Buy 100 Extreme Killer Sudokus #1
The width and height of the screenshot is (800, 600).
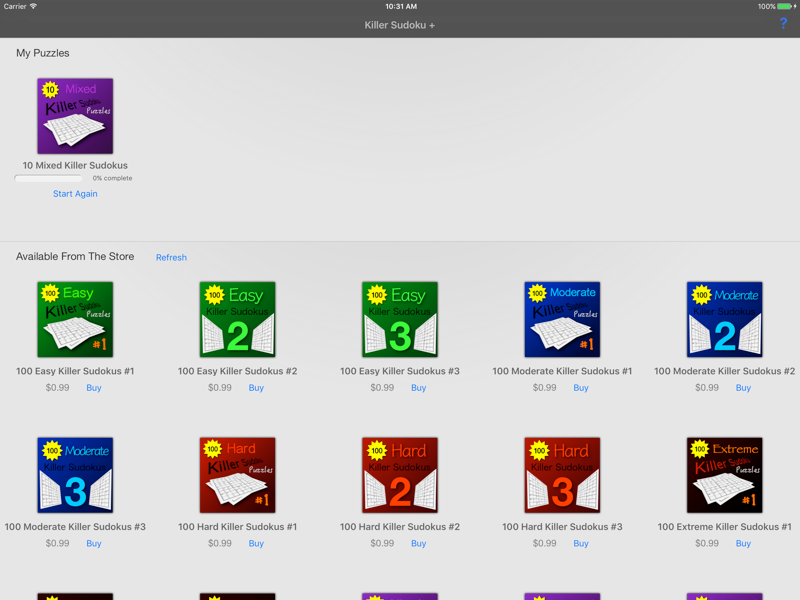pyautogui.click(x=743, y=543)
